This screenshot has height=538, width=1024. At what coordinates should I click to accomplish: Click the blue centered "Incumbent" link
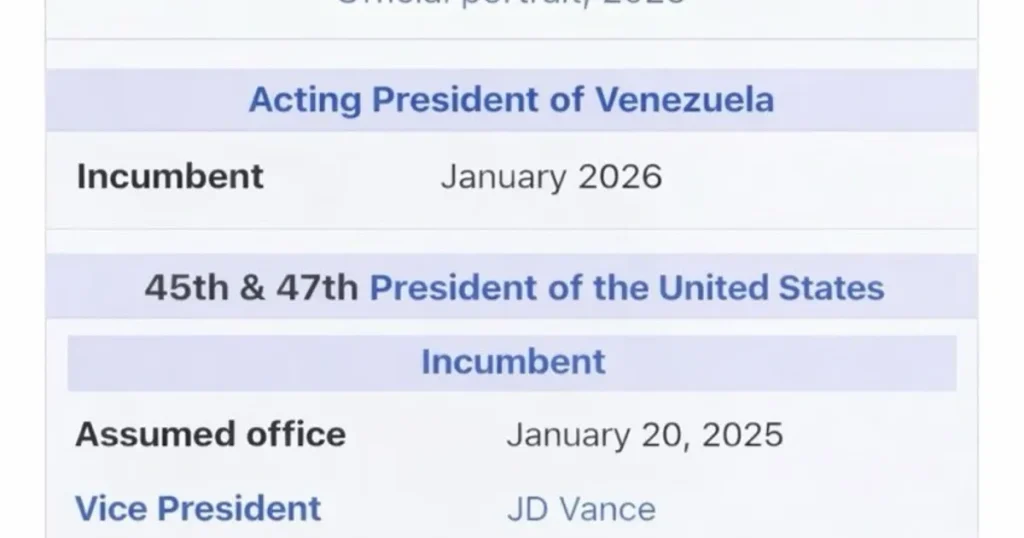point(513,361)
